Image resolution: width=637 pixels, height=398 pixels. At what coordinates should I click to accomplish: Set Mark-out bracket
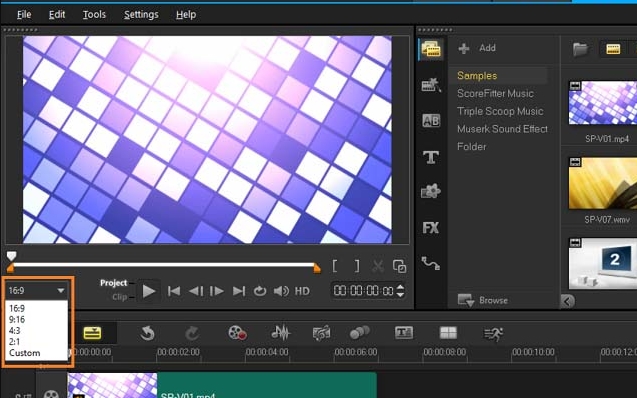point(357,266)
